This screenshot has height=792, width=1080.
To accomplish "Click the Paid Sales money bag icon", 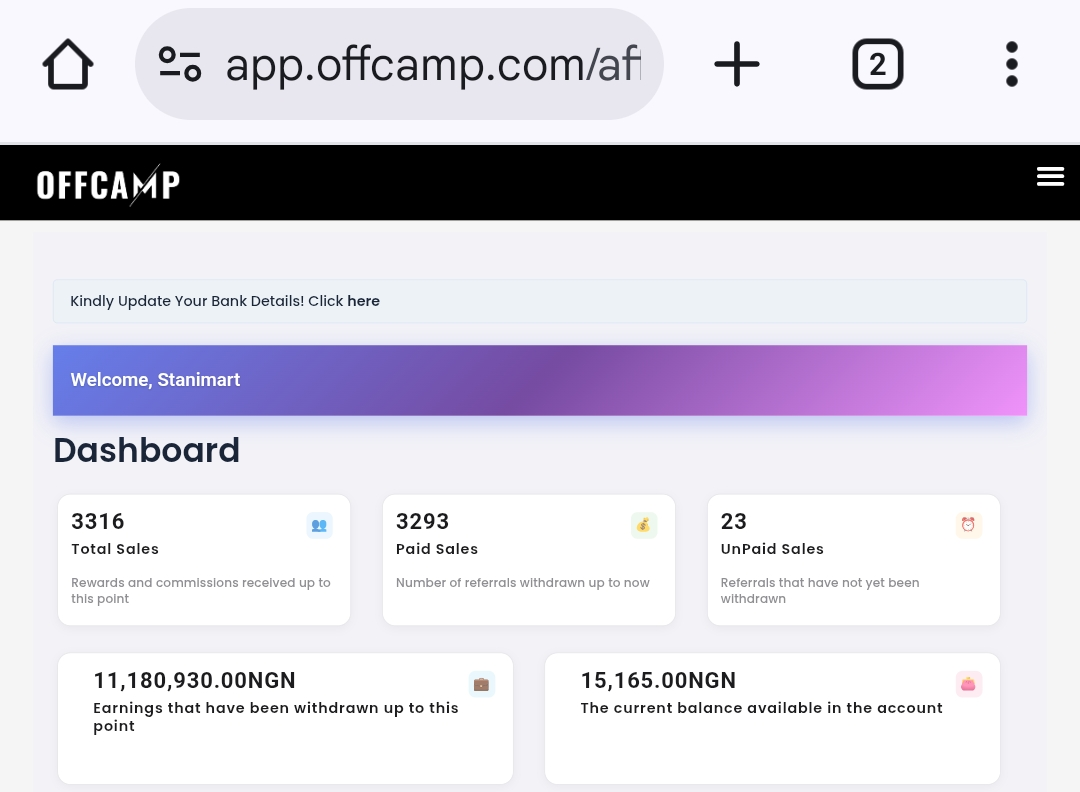I will click(x=643, y=525).
